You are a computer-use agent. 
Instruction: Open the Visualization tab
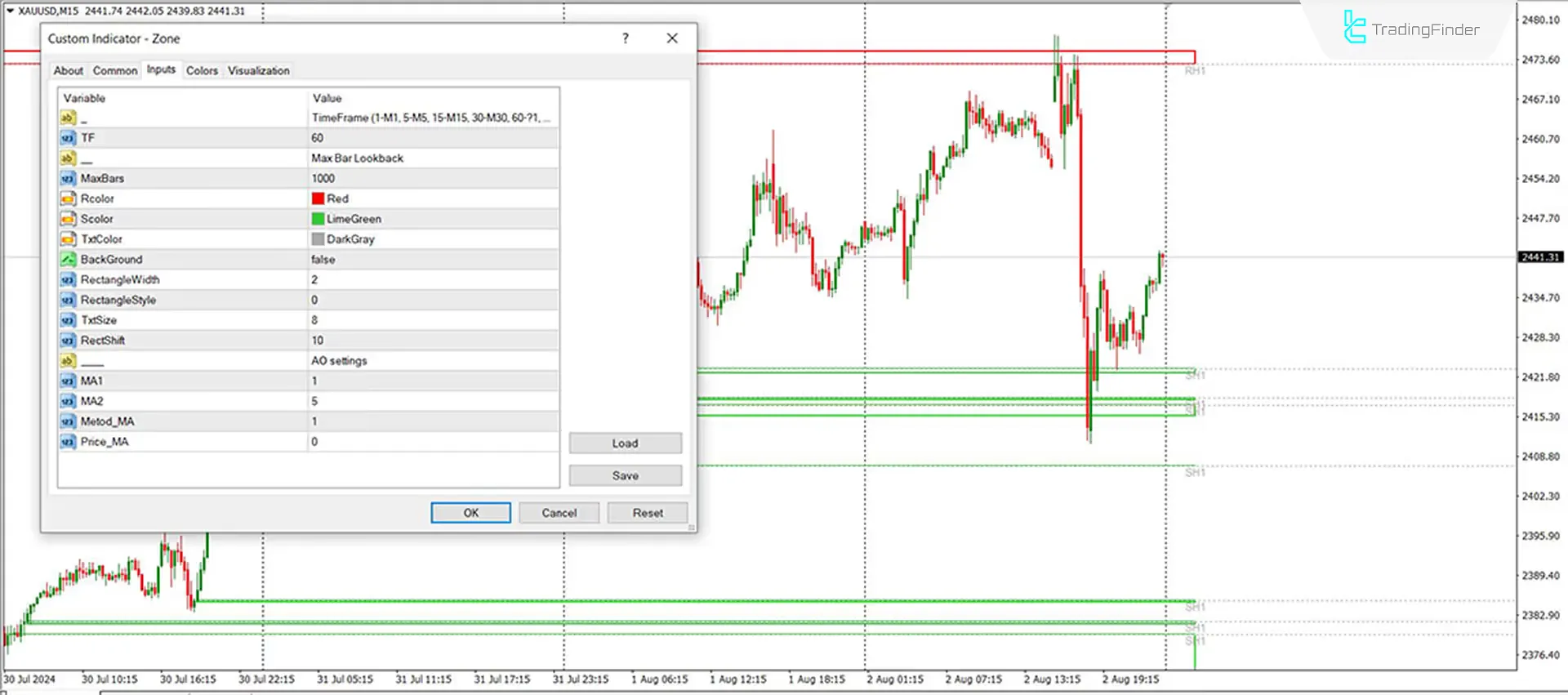(x=258, y=71)
